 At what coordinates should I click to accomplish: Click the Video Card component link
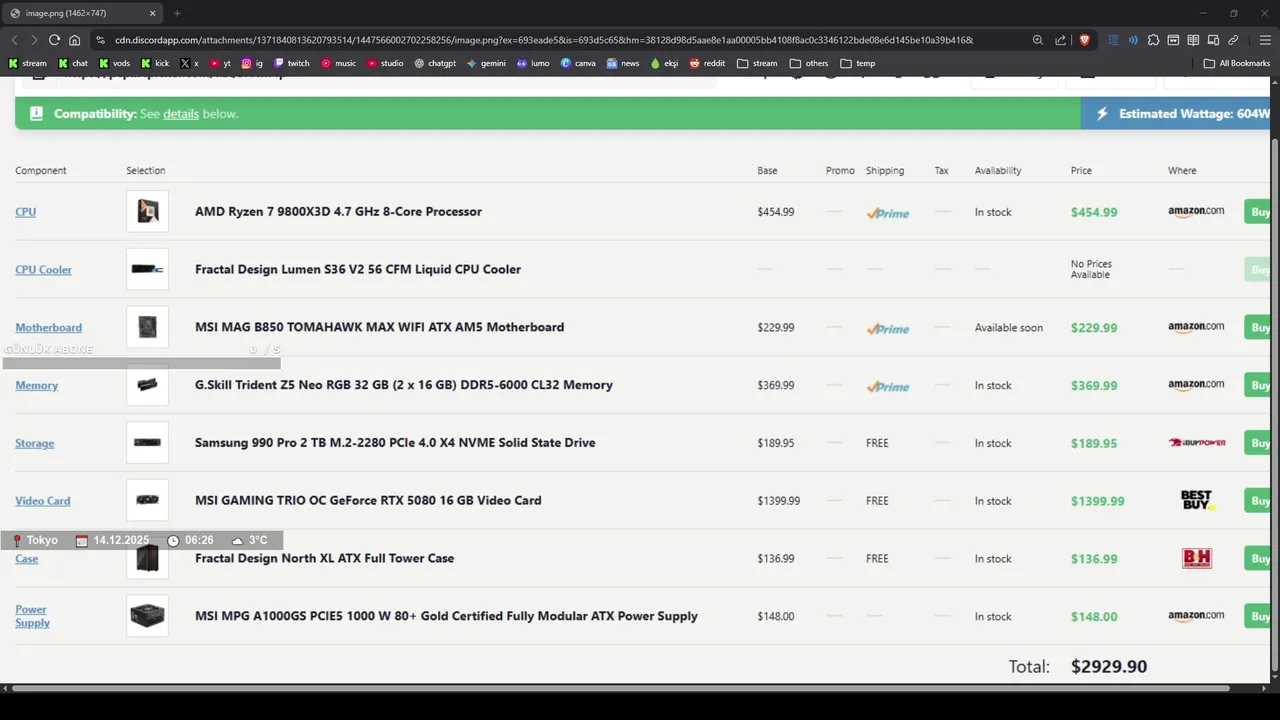click(x=43, y=501)
